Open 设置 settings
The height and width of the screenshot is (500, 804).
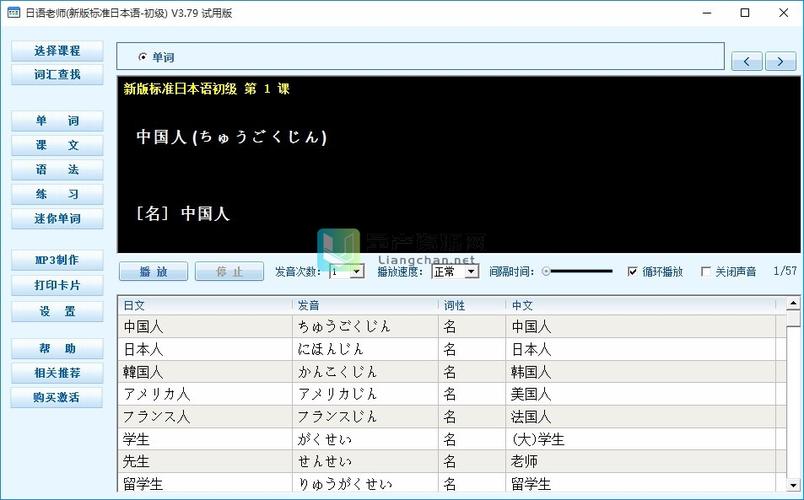click(x=57, y=311)
